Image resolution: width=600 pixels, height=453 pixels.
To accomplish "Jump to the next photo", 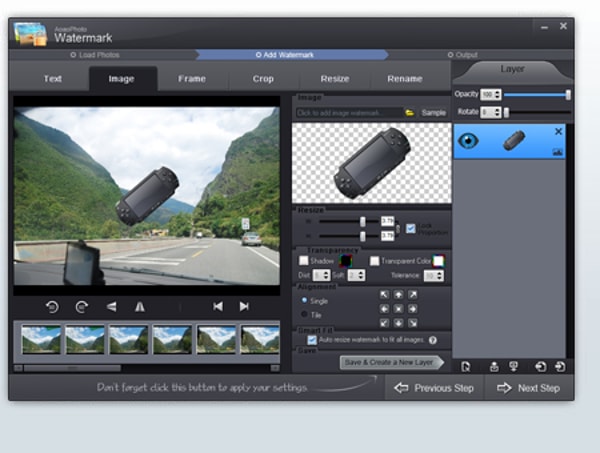I will pyautogui.click(x=244, y=306).
